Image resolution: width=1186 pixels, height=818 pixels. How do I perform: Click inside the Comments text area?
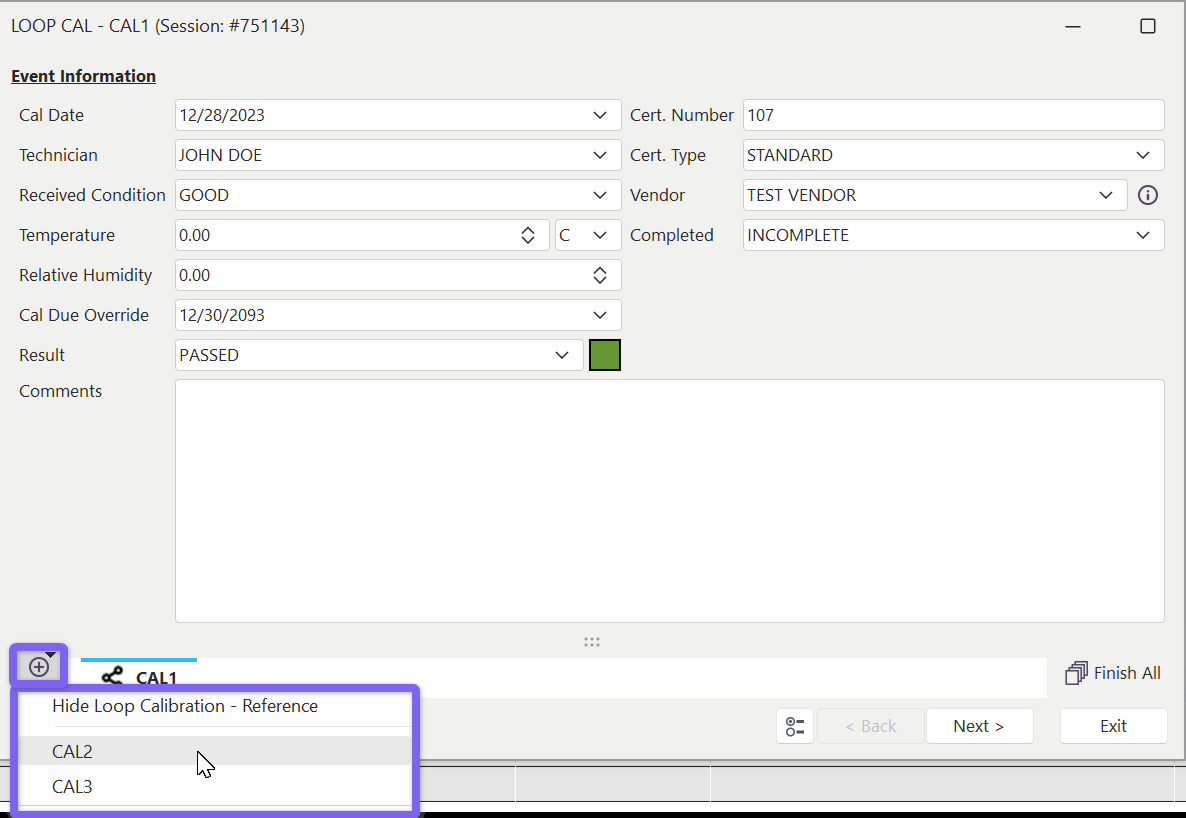coord(669,500)
